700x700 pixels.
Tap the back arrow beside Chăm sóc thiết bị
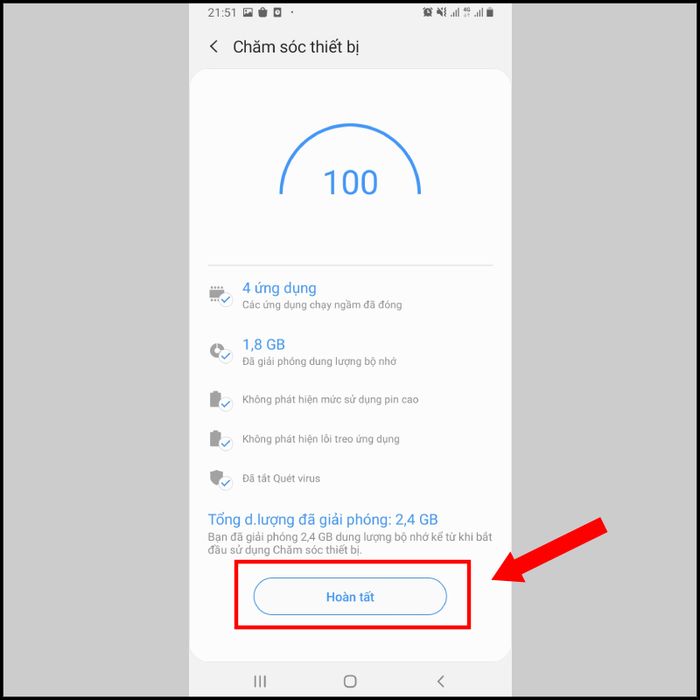(x=214, y=46)
